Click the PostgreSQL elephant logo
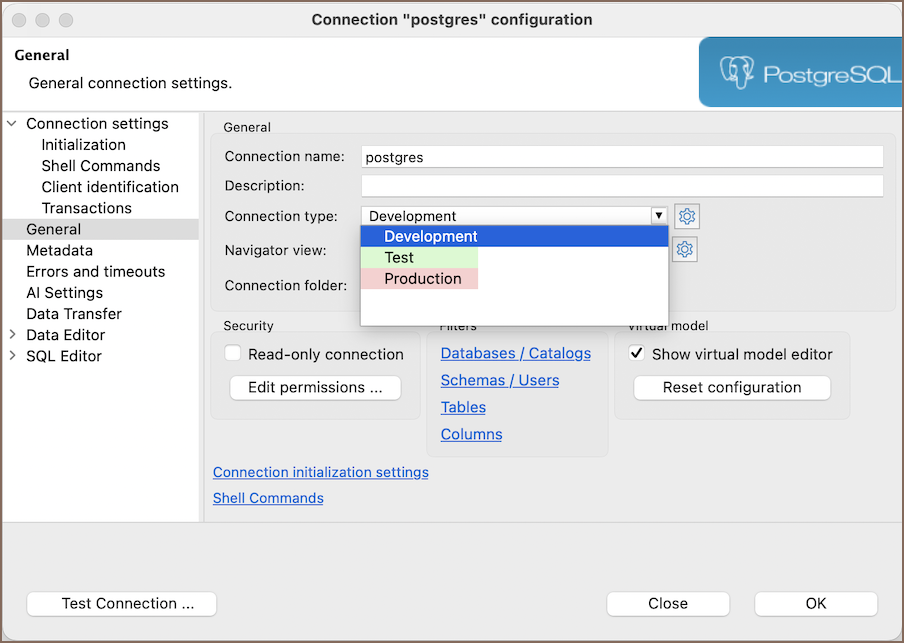 736,73
